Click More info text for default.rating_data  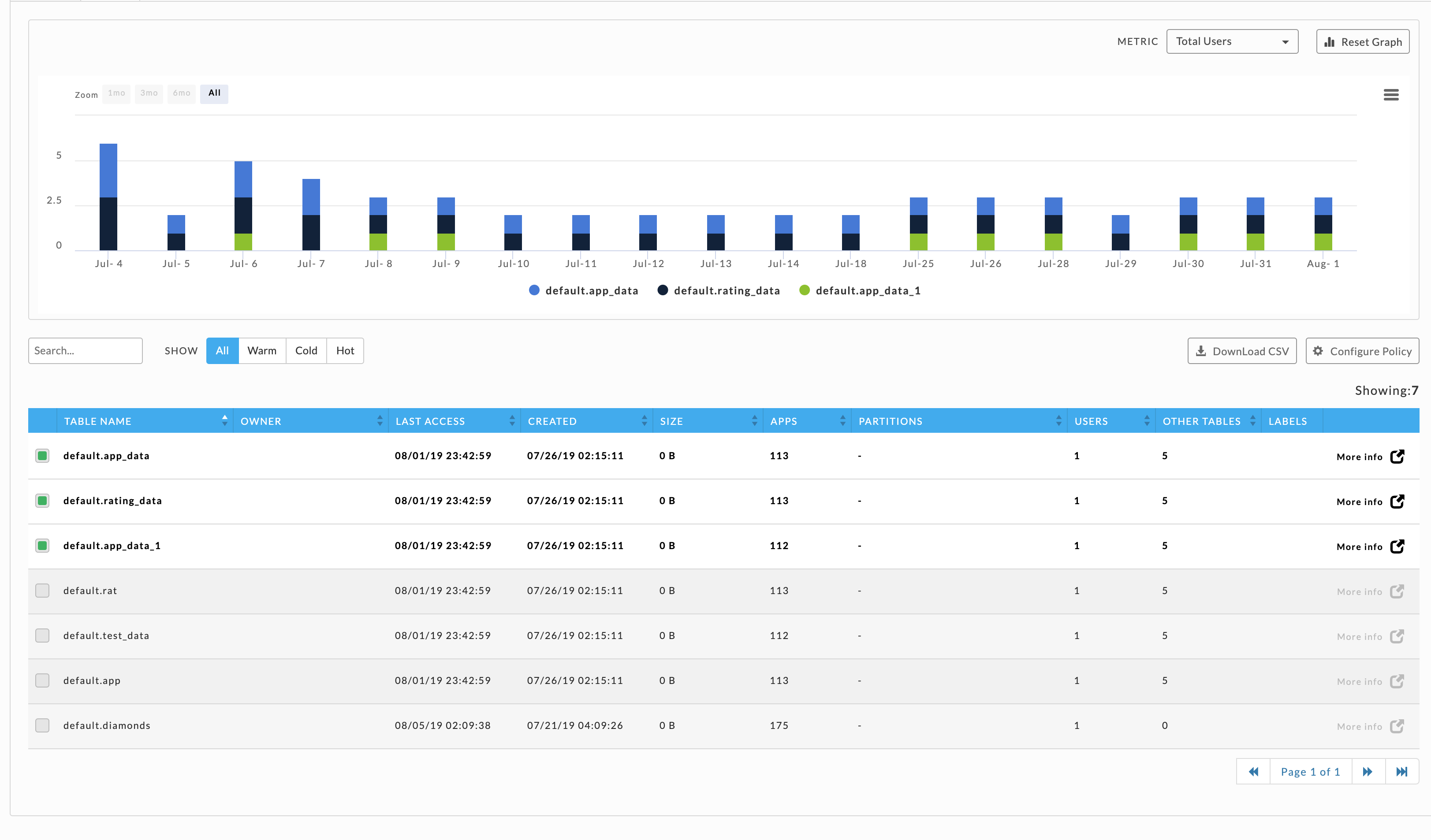[1359, 502]
